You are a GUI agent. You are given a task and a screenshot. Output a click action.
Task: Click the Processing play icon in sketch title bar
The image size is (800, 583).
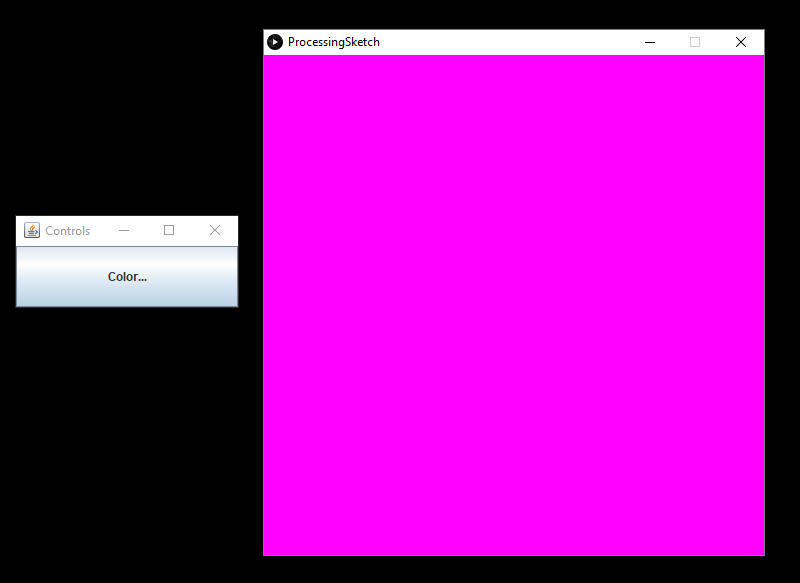275,41
